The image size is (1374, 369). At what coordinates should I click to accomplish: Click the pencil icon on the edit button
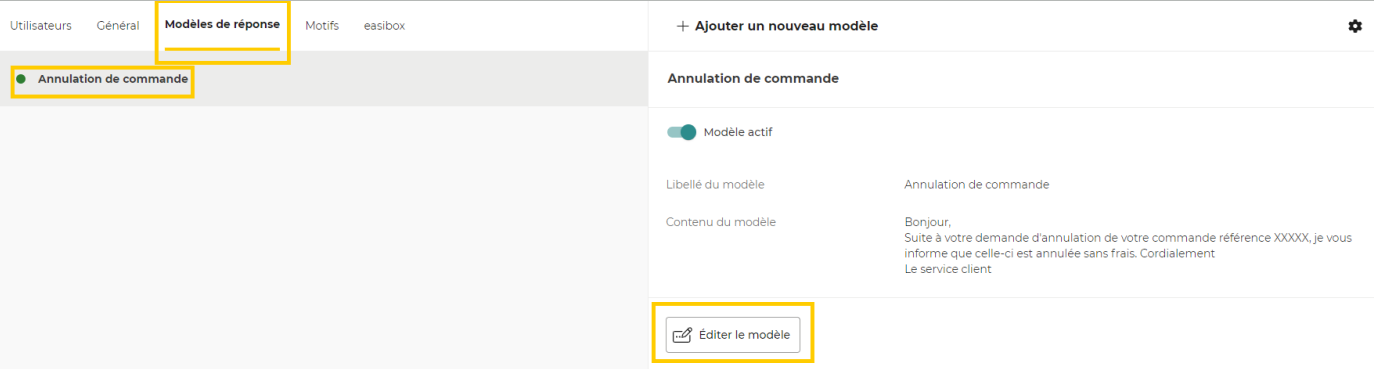(x=683, y=335)
